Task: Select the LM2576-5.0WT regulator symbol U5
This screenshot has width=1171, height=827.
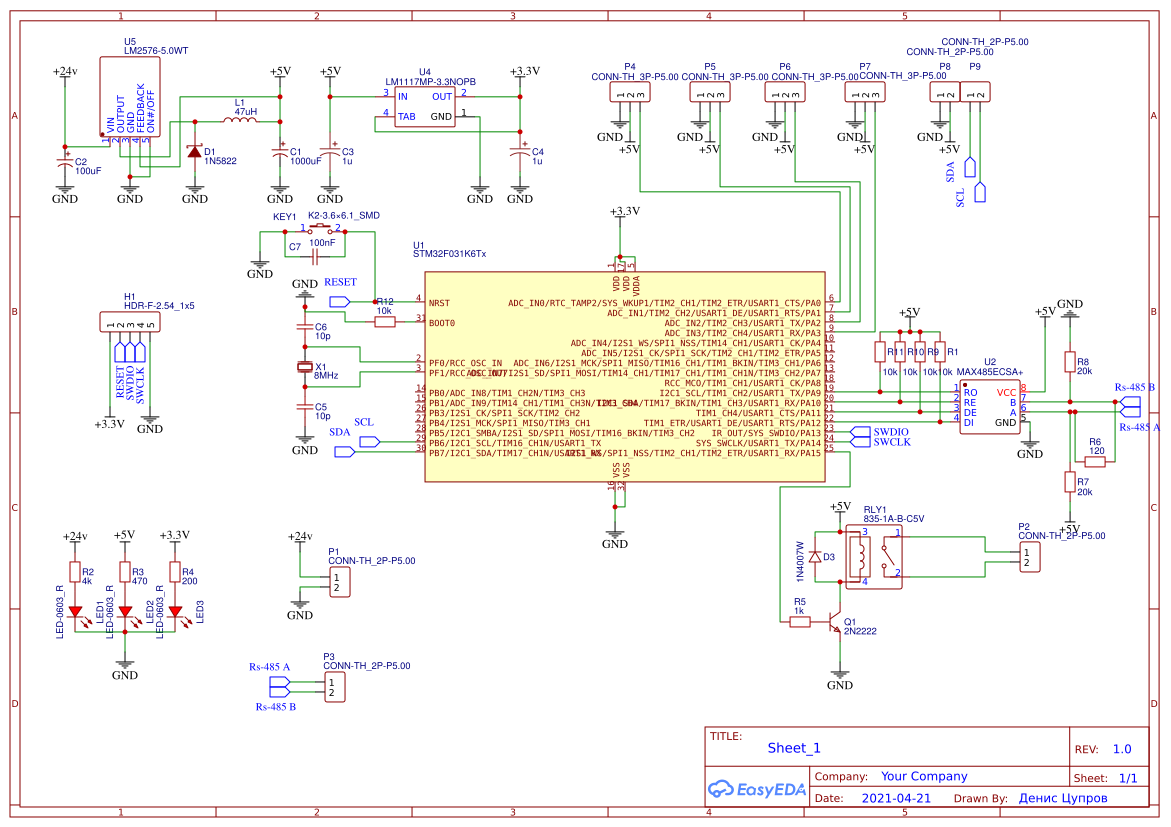Action: [128, 94]
